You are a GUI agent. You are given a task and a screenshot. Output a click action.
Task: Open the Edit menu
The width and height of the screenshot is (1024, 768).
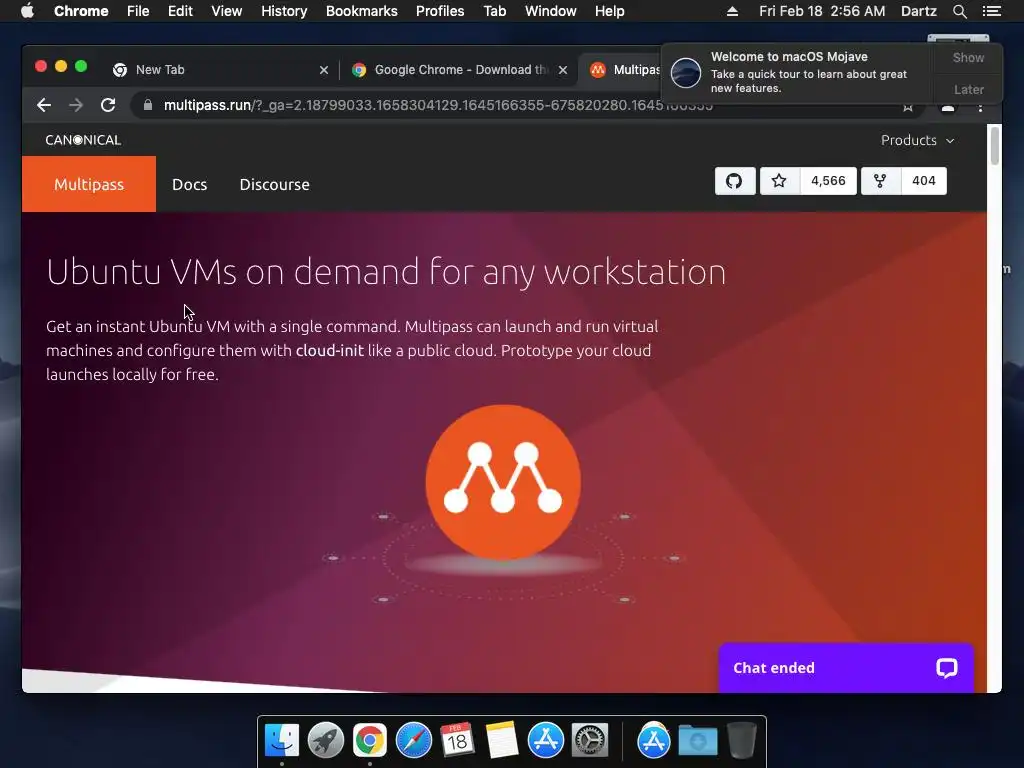pyautogui.click(x=180, y=11)
